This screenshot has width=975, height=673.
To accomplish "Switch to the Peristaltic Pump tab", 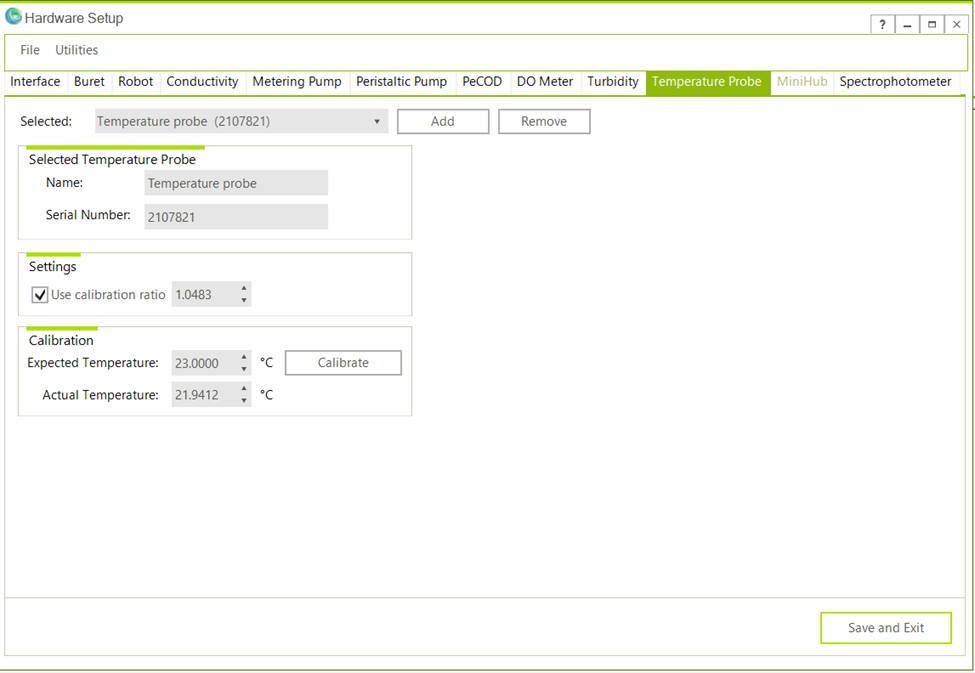I will point(401,82).
